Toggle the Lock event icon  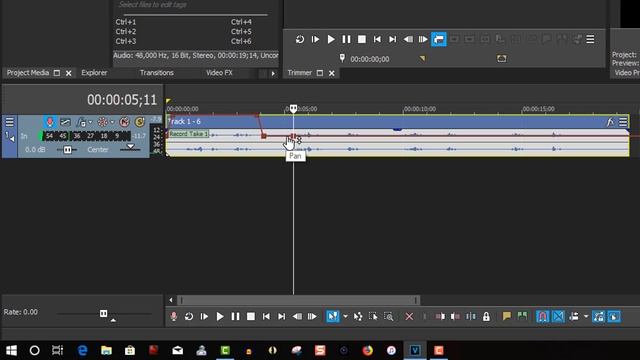pos(486,316)
